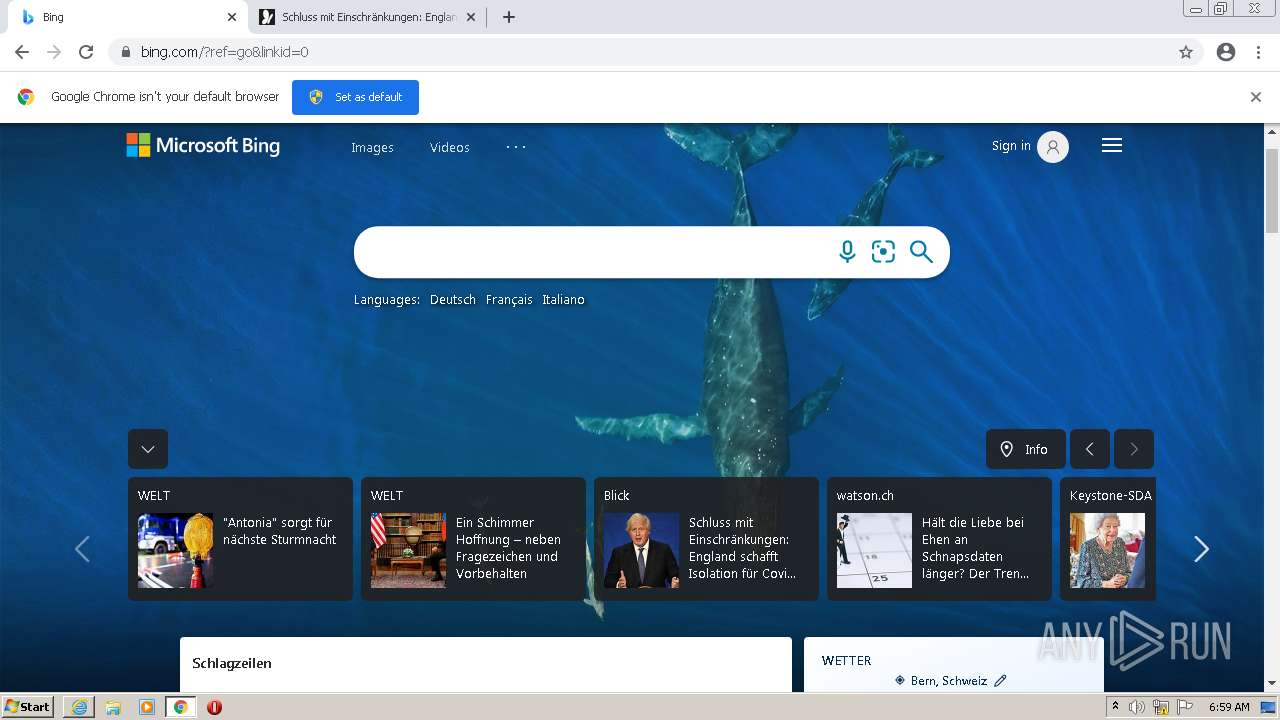The image size is (1280, 720).
Task: Open the Images search page
Action: point(372,147)
